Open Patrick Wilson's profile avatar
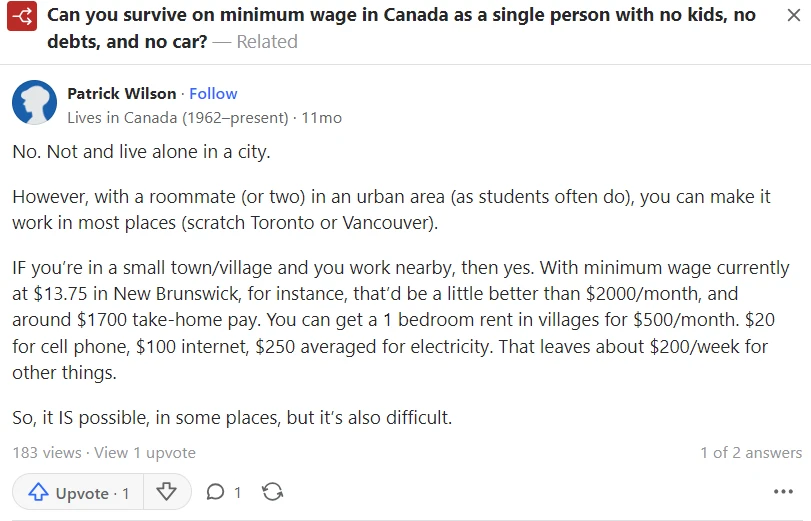This screenshot has width=811, height=521. 35,102
